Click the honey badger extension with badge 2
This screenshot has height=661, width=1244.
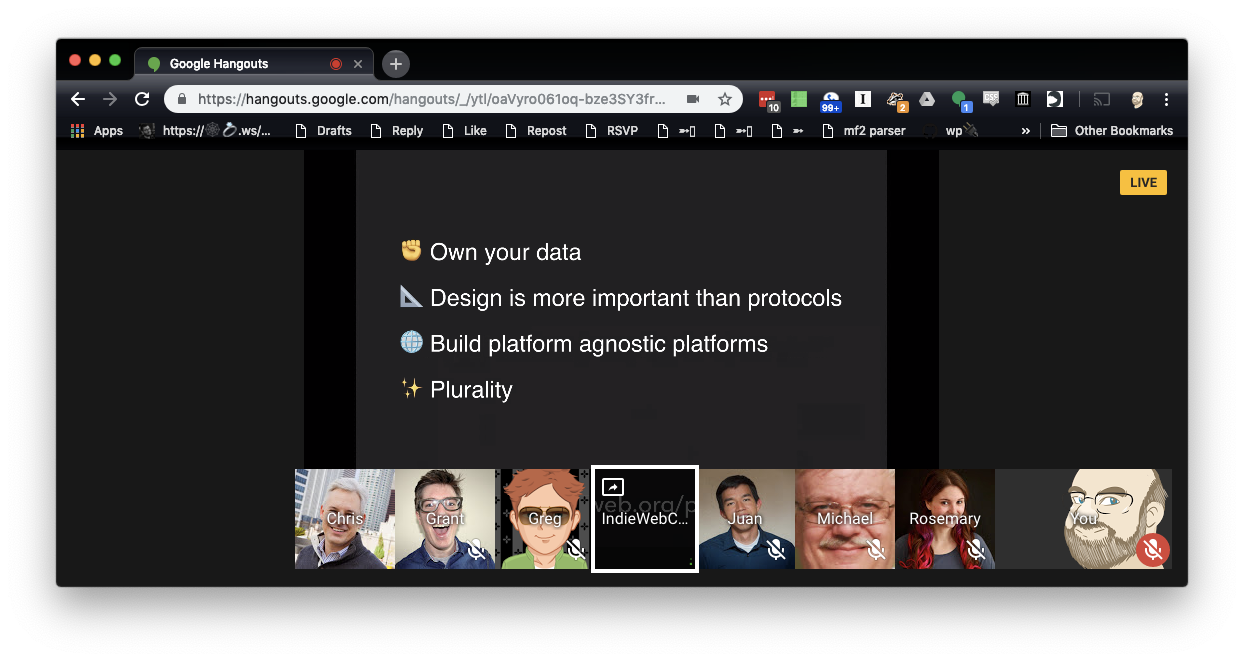[x=896, y=99]
